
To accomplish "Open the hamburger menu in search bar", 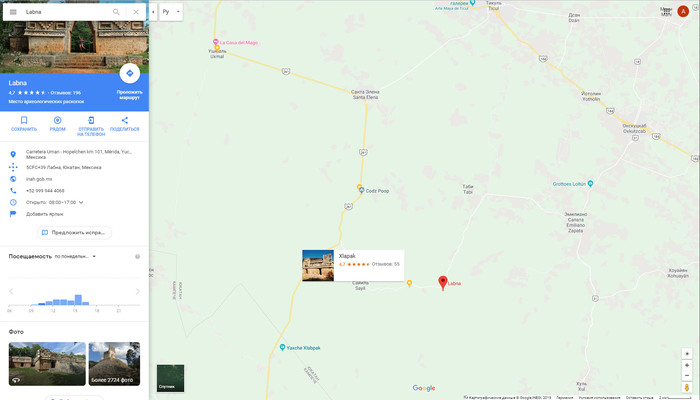I will pos(13,12).
